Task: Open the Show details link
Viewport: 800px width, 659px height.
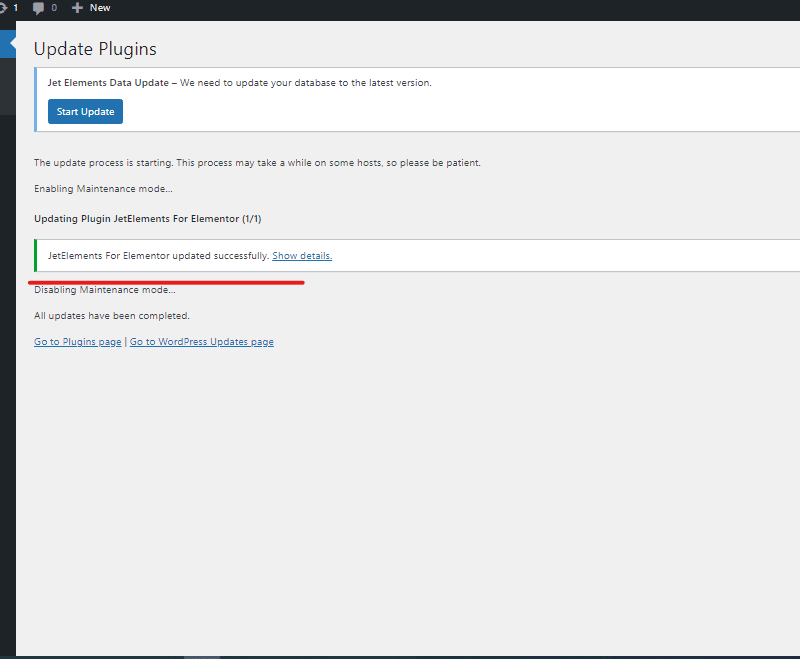Action: (302, 256)
